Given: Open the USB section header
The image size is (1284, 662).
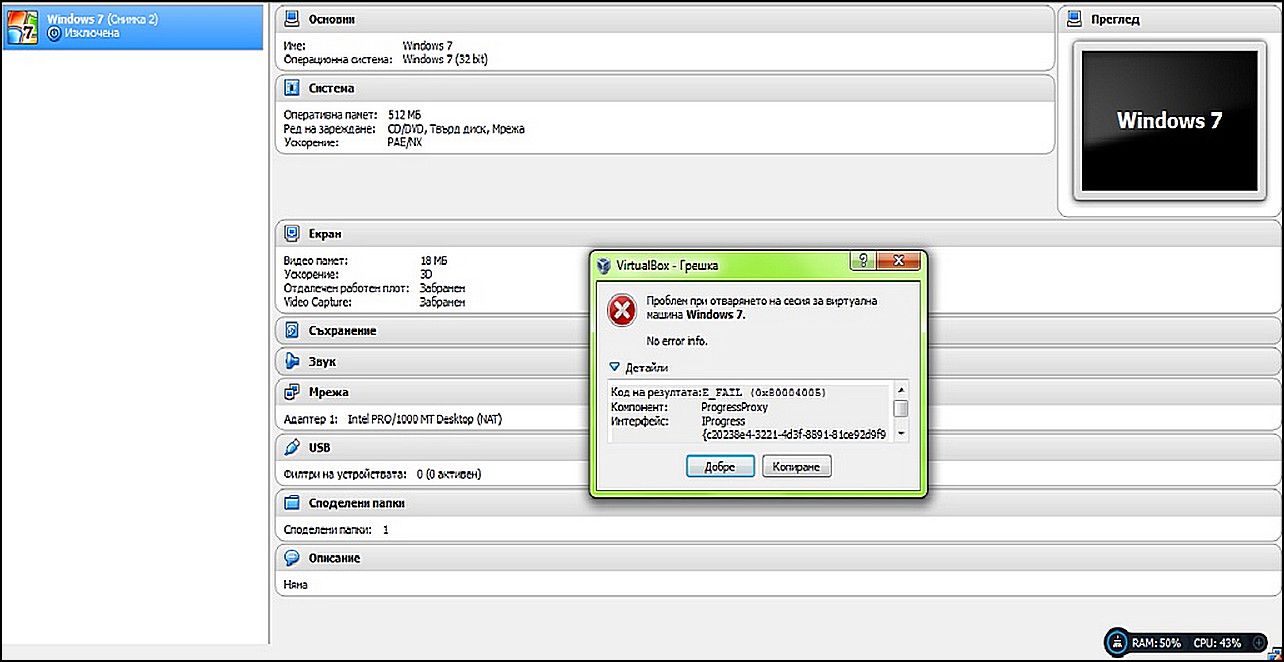Looking at the screenshot, I should tap(778, 447).
